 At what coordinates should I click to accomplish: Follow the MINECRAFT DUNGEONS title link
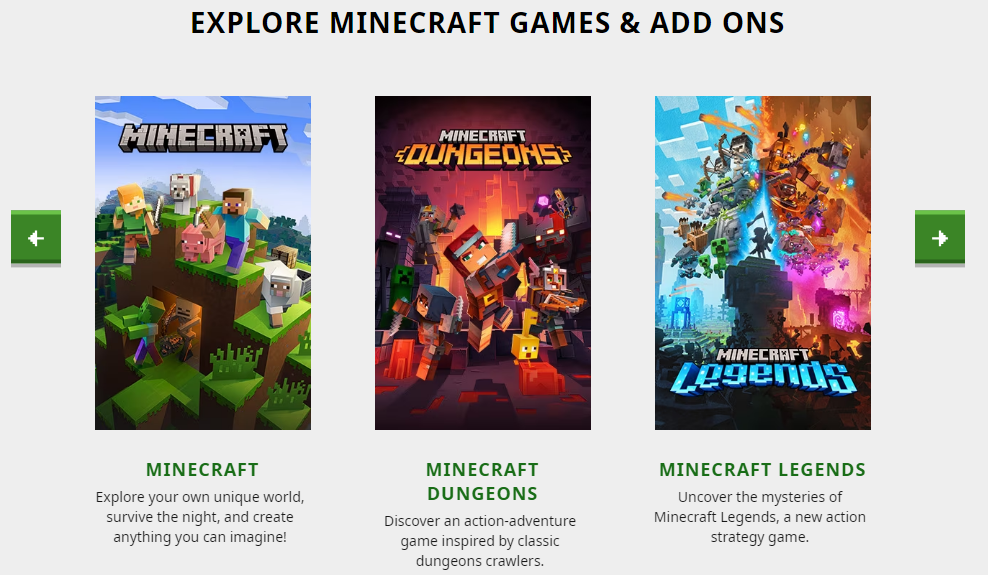coord(483,482)
